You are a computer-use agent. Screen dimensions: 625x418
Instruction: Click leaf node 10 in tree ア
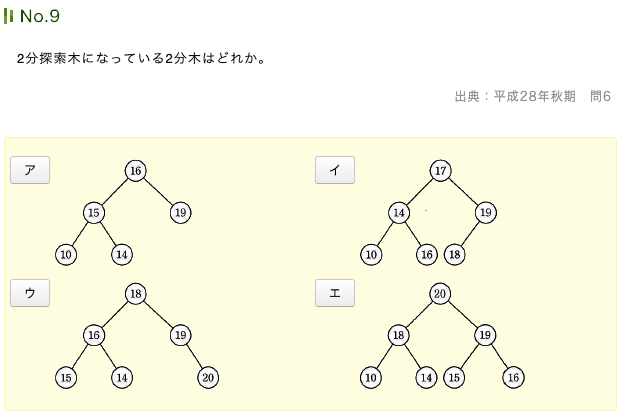(66, 254)
